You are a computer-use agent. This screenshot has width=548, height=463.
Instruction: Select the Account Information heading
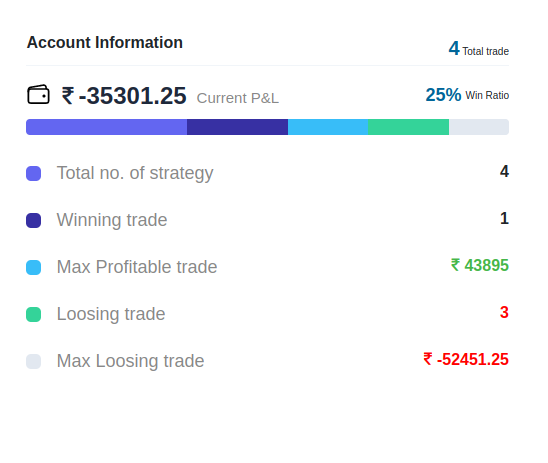[105, 43]
